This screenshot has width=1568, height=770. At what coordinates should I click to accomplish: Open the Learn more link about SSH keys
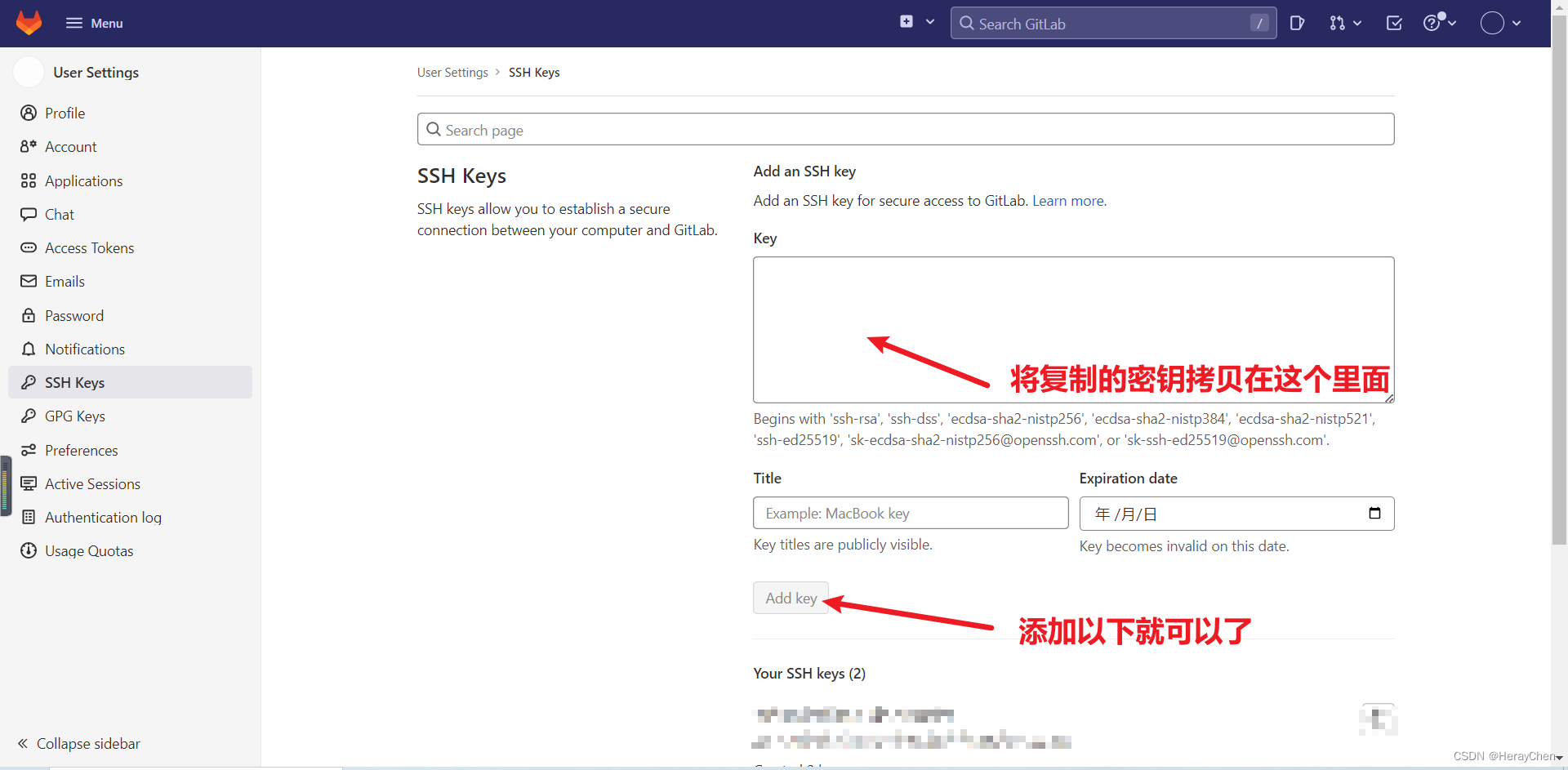click(1067, 201)
